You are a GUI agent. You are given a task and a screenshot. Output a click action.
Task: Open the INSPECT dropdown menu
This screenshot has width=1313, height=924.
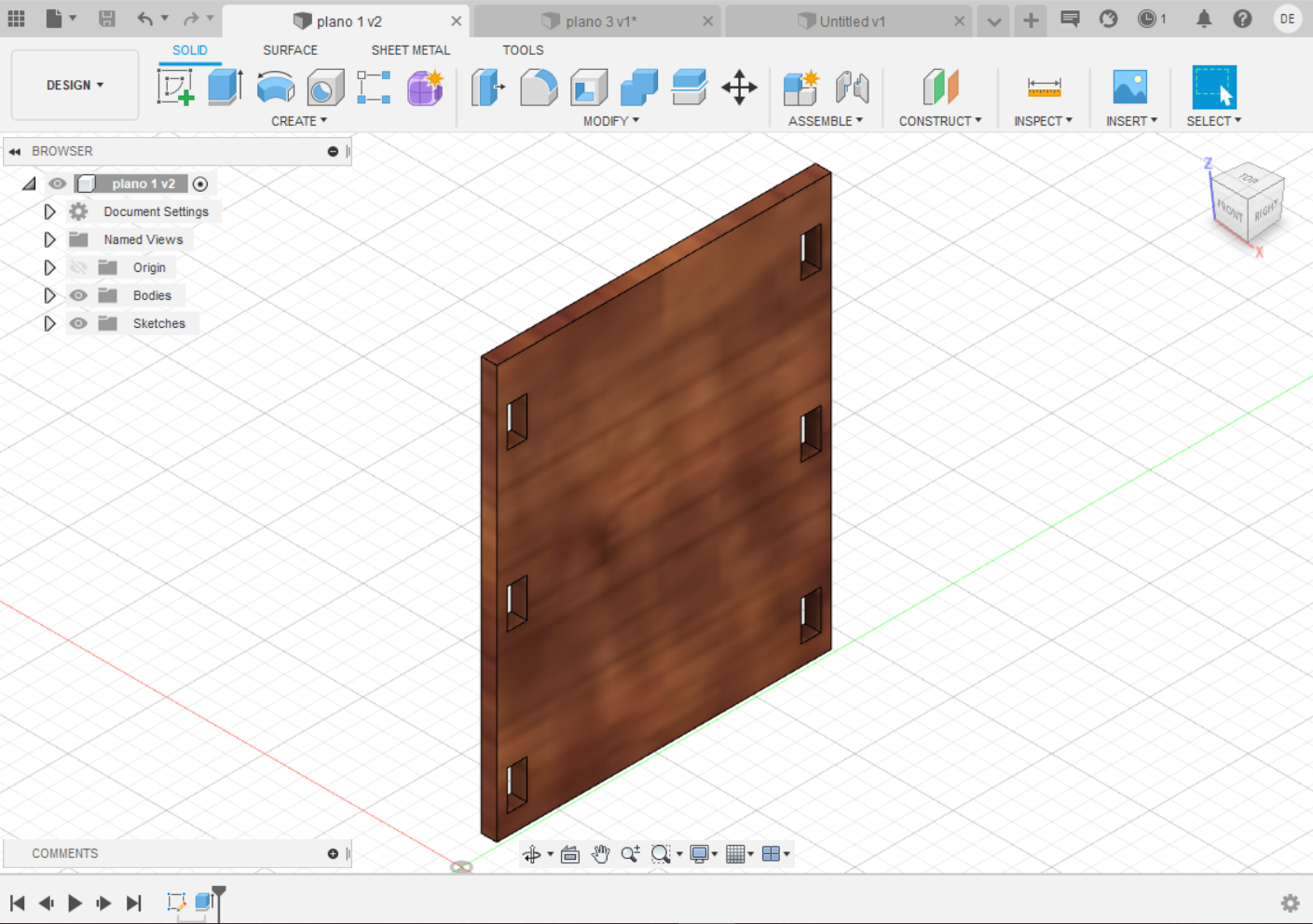point(1043,121)
